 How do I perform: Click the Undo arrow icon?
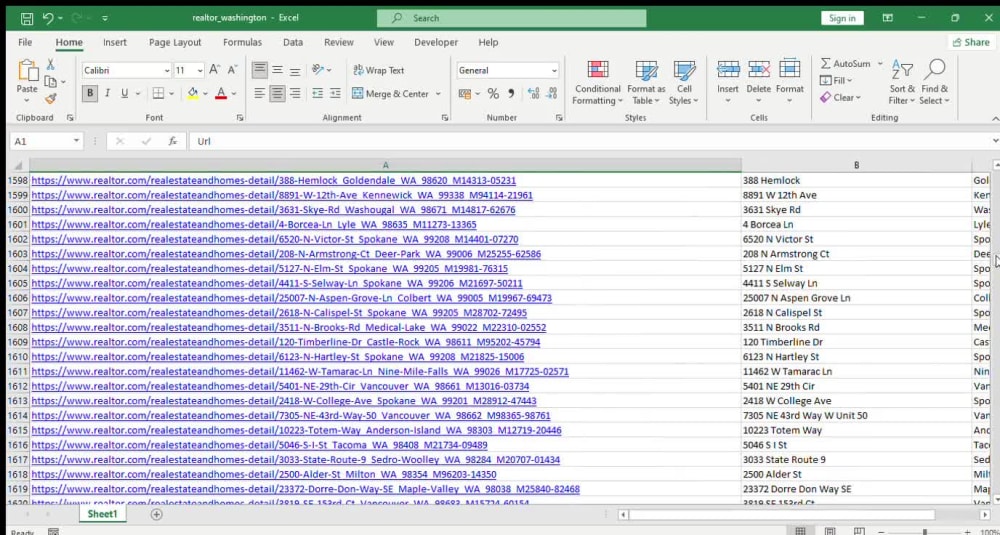(x=48, y=18)
